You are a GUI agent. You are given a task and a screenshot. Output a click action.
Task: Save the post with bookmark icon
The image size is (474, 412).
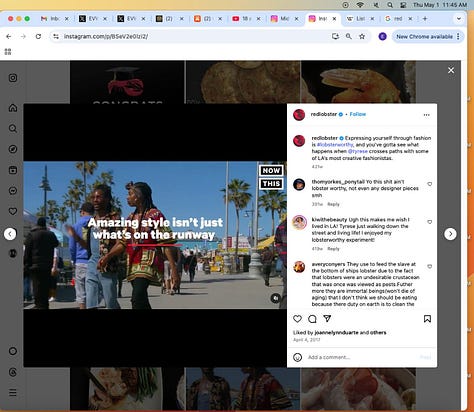[427, 319]
